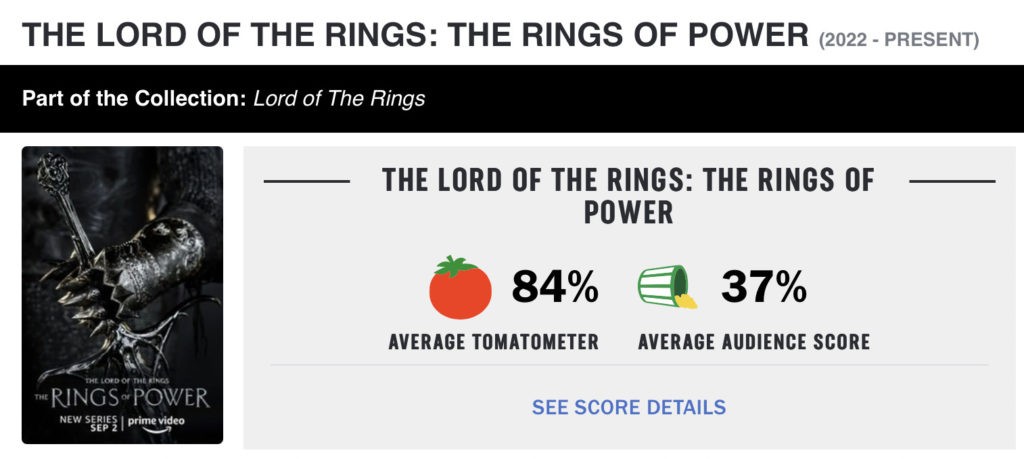Click the red tomato Tomatometer icon

point(460,287)
